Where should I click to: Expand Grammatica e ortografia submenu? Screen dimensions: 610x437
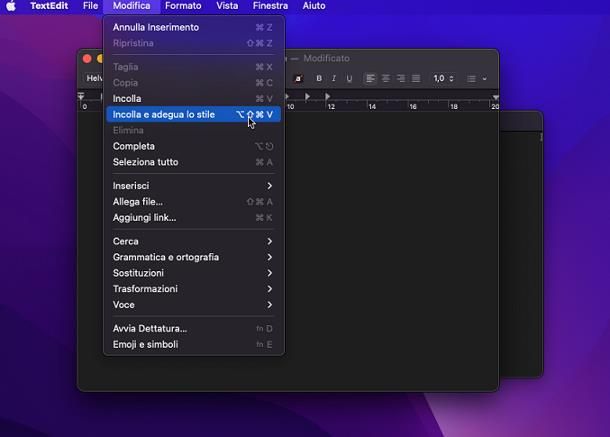click(x=193, y=257)
